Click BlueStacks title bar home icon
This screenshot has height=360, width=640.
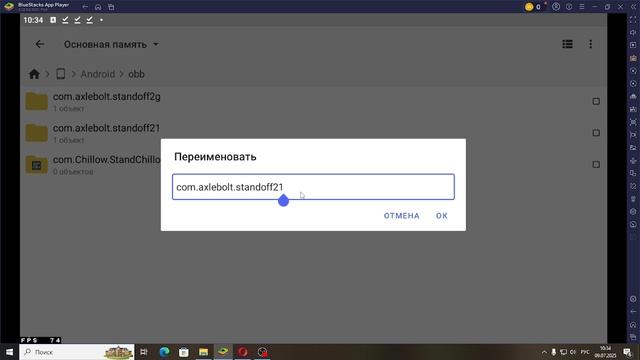point(98,7)
